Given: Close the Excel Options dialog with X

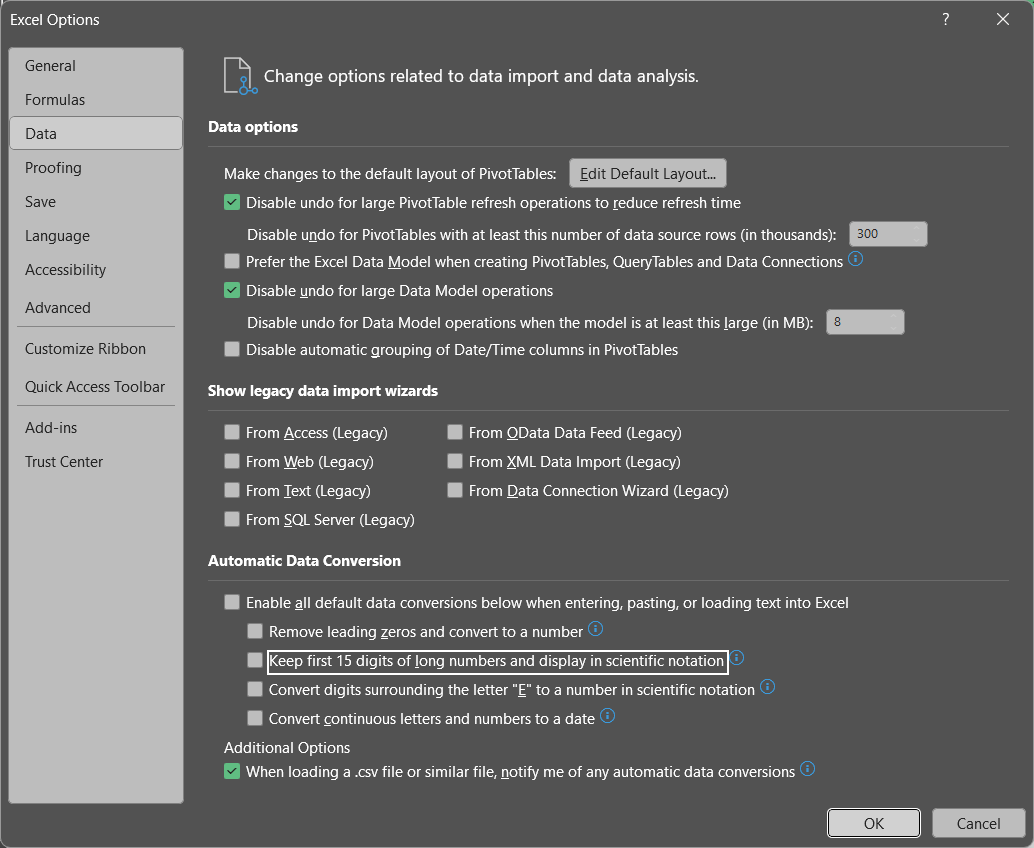Looking at the screenshot, I should point(1003,19).
